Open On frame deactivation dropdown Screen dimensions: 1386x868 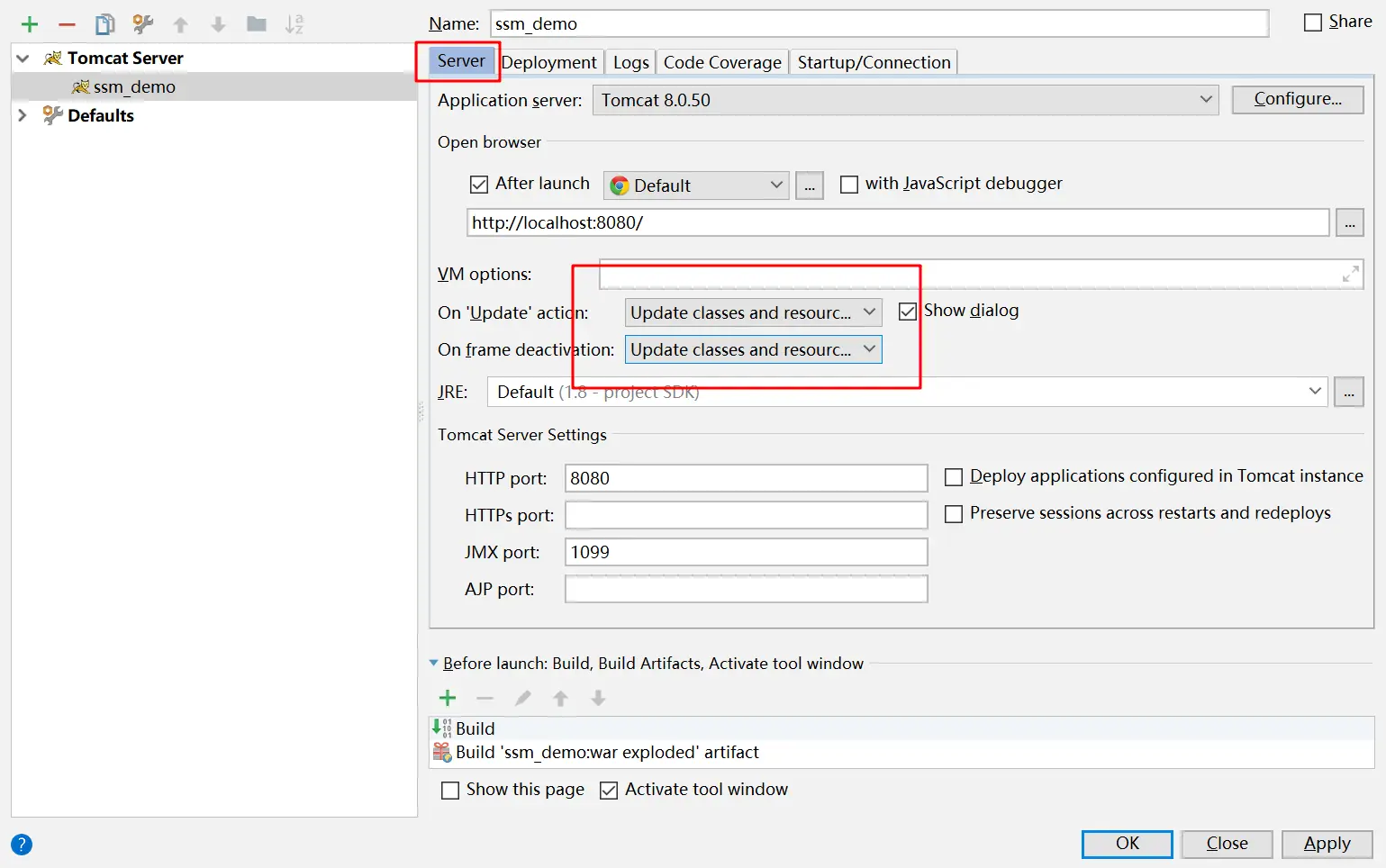[753, 349]
